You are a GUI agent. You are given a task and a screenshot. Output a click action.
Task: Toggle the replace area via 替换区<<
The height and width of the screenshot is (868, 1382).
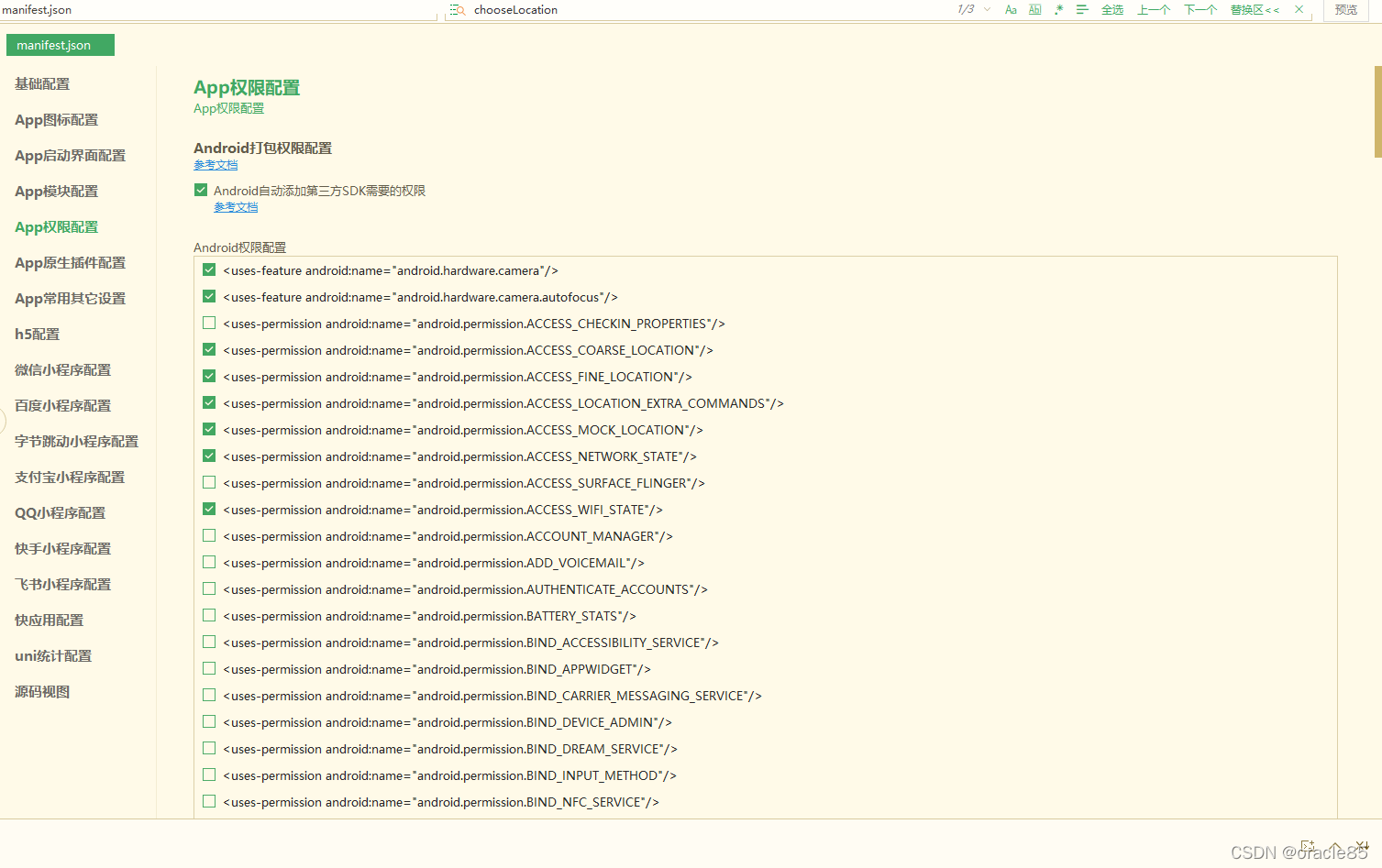(x=1255, y=10)
